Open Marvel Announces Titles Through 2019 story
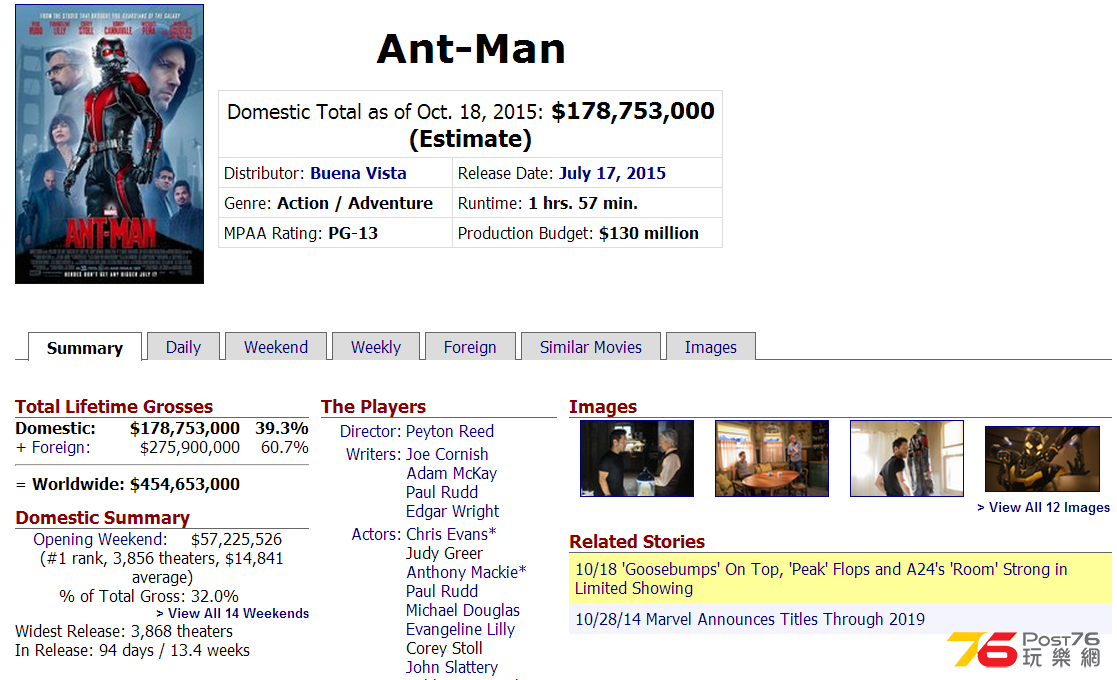Image resolution: width=1117 pixels, height=680 pixels. click(749, 619)
